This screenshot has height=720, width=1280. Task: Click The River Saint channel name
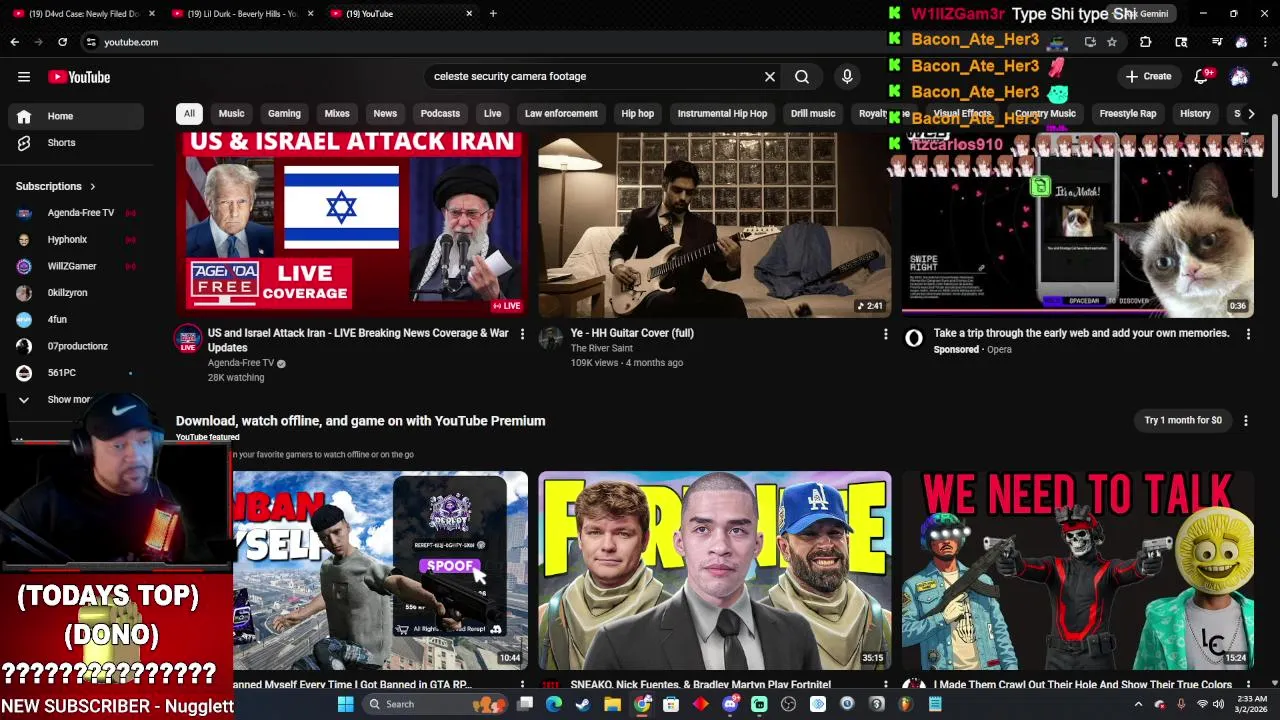pos(602,348)
